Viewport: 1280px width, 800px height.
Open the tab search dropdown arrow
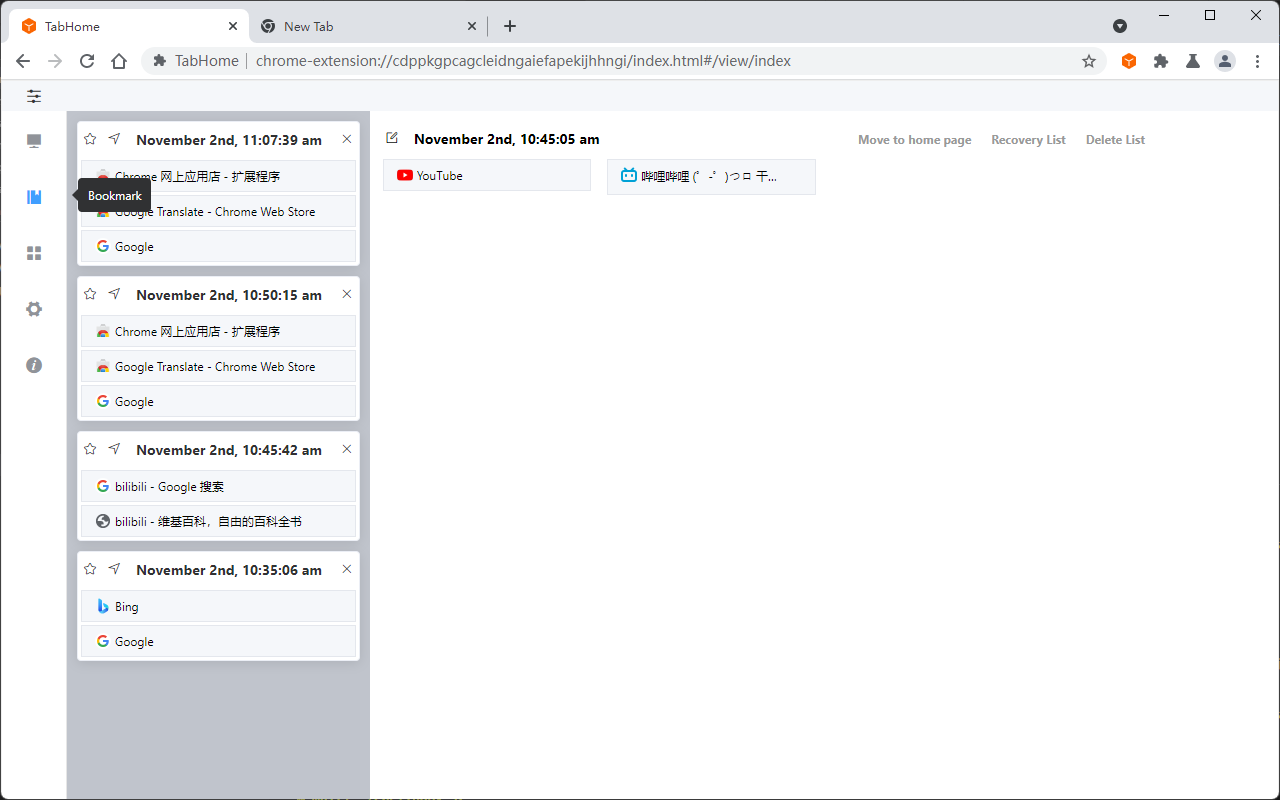(x=1120, y=26)
